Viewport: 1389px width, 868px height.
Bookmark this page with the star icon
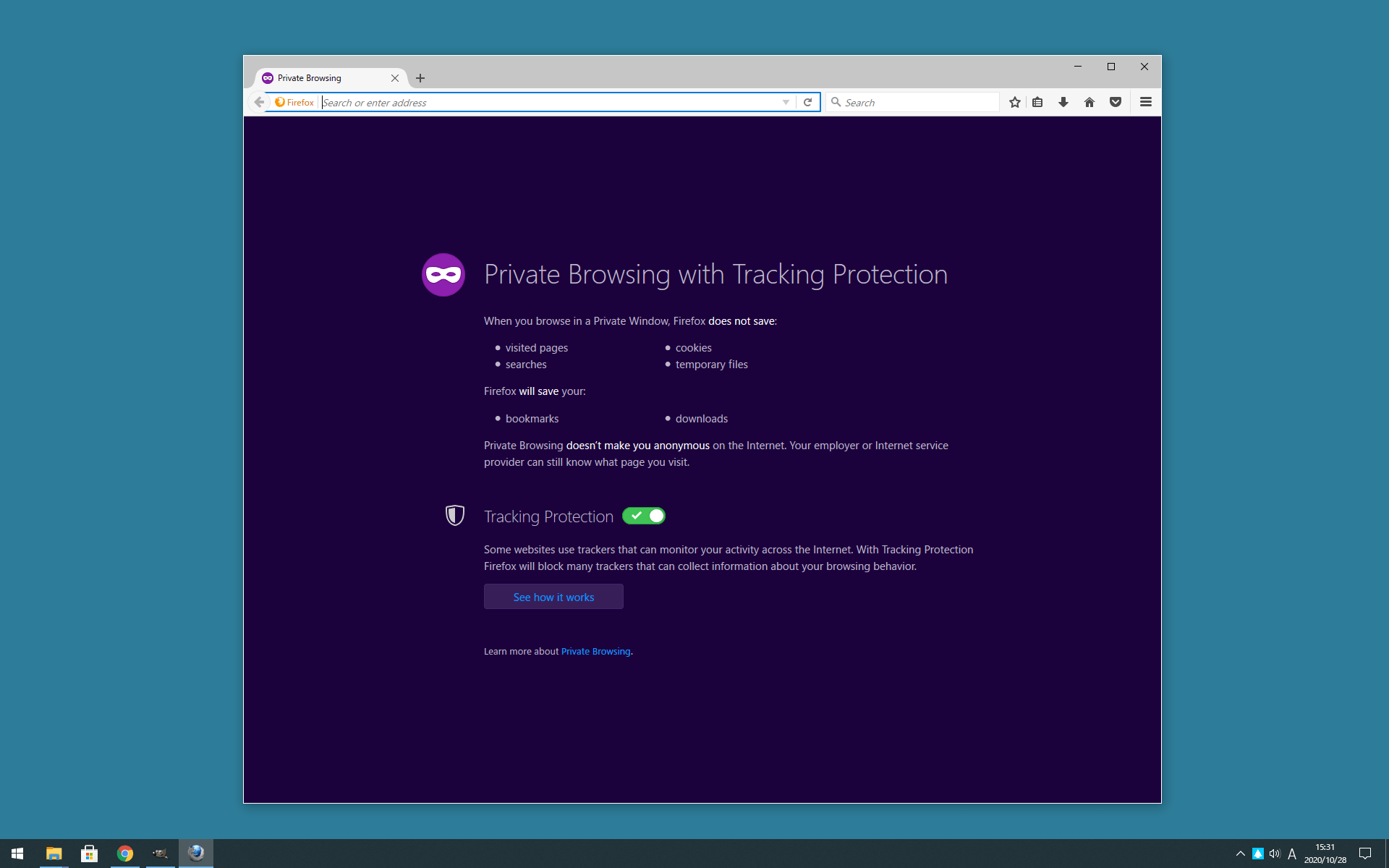pyautogui.click(x=1015, y=102)
